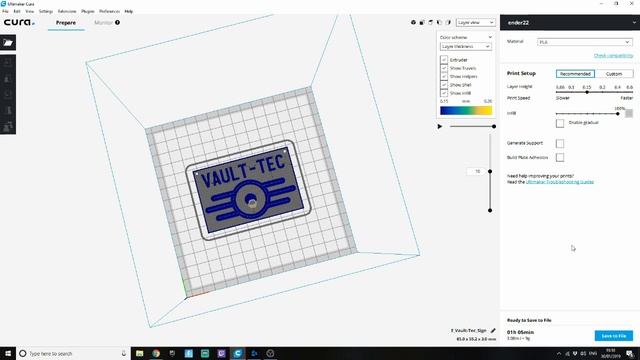This screenshot has height=360, width=640.
Task: Select the Per Model Settings tool
Action: pos(8,126)
